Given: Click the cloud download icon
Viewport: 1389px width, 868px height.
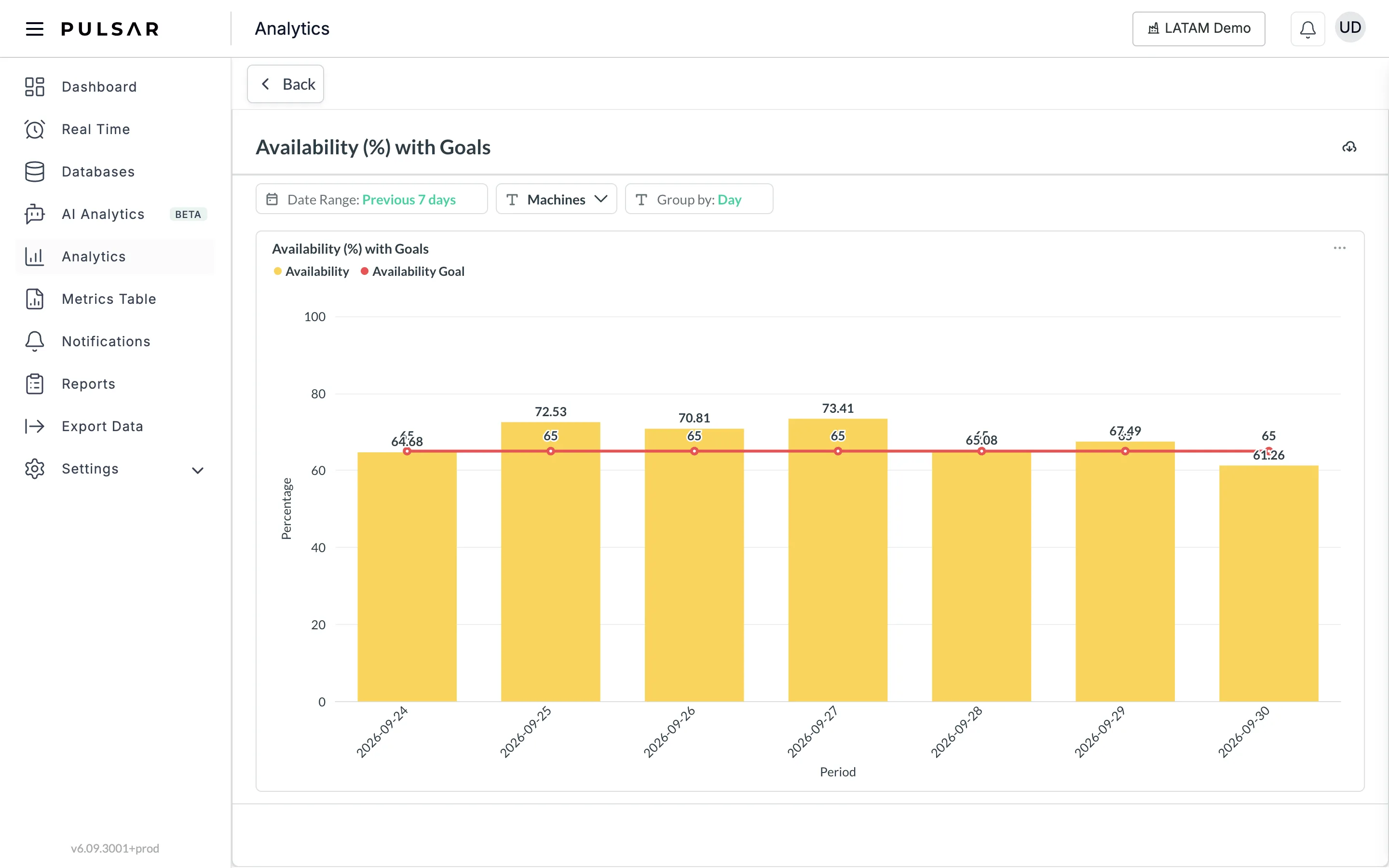Looking at the screenshot, I should tap(1349, 147).
